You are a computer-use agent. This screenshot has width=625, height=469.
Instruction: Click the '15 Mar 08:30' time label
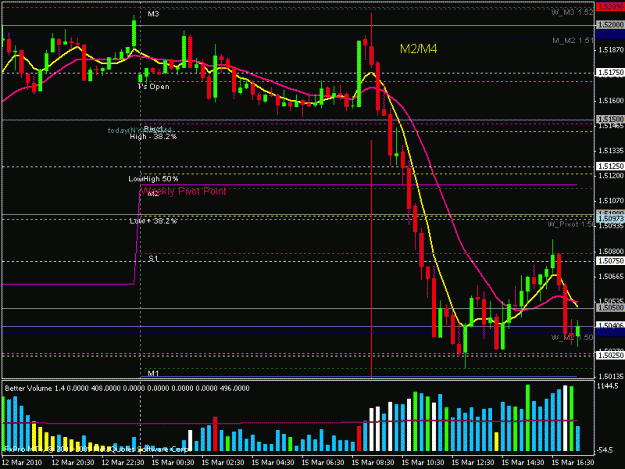tap(373, 462)
